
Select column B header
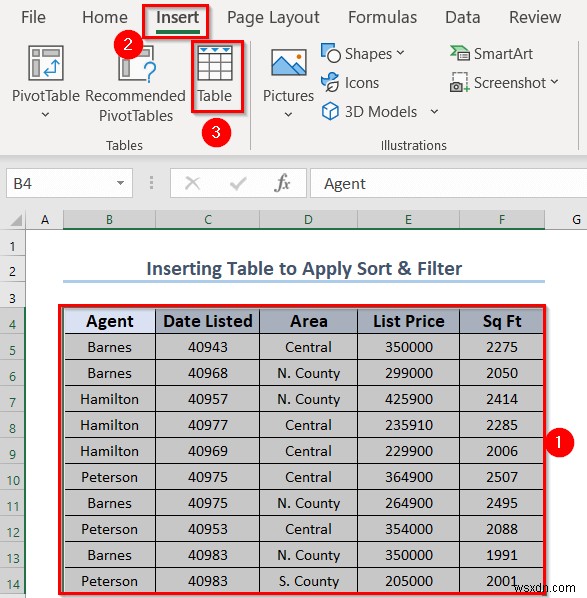109,220
